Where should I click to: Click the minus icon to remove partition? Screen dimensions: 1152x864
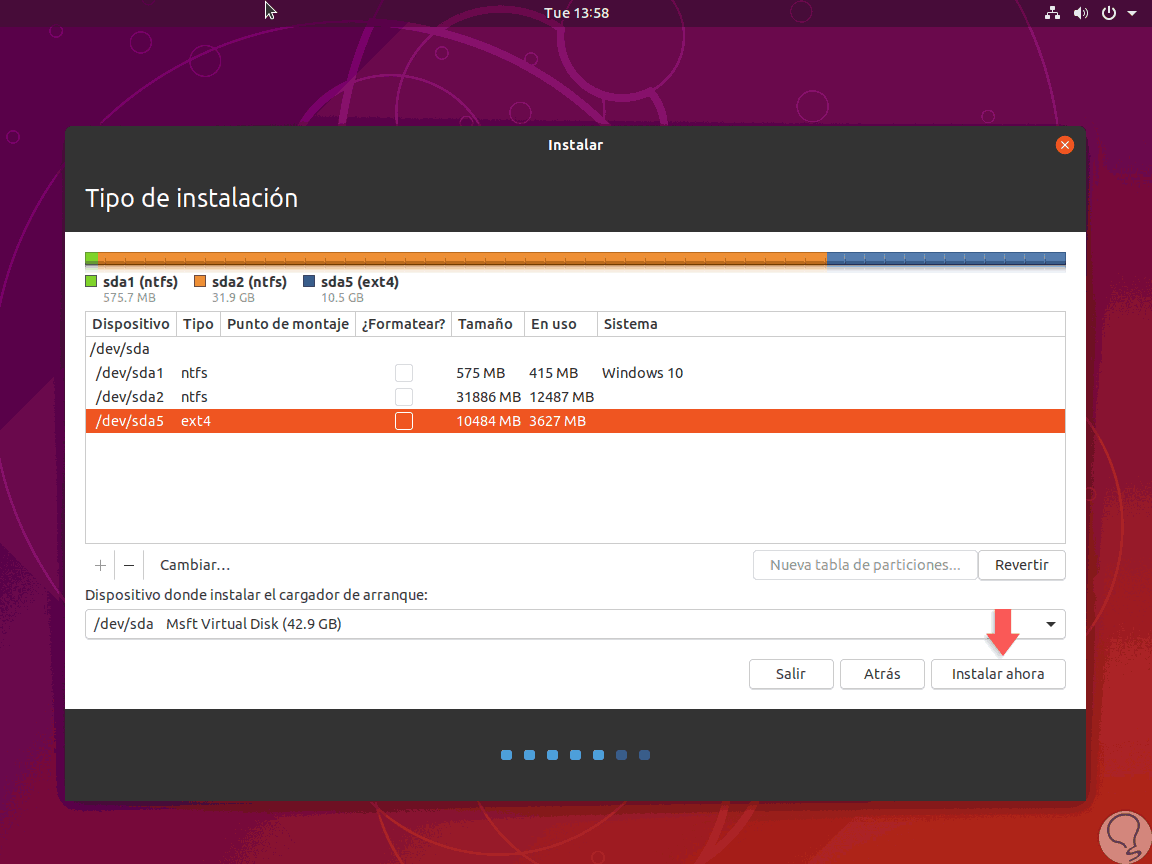[x=129, y=565]
